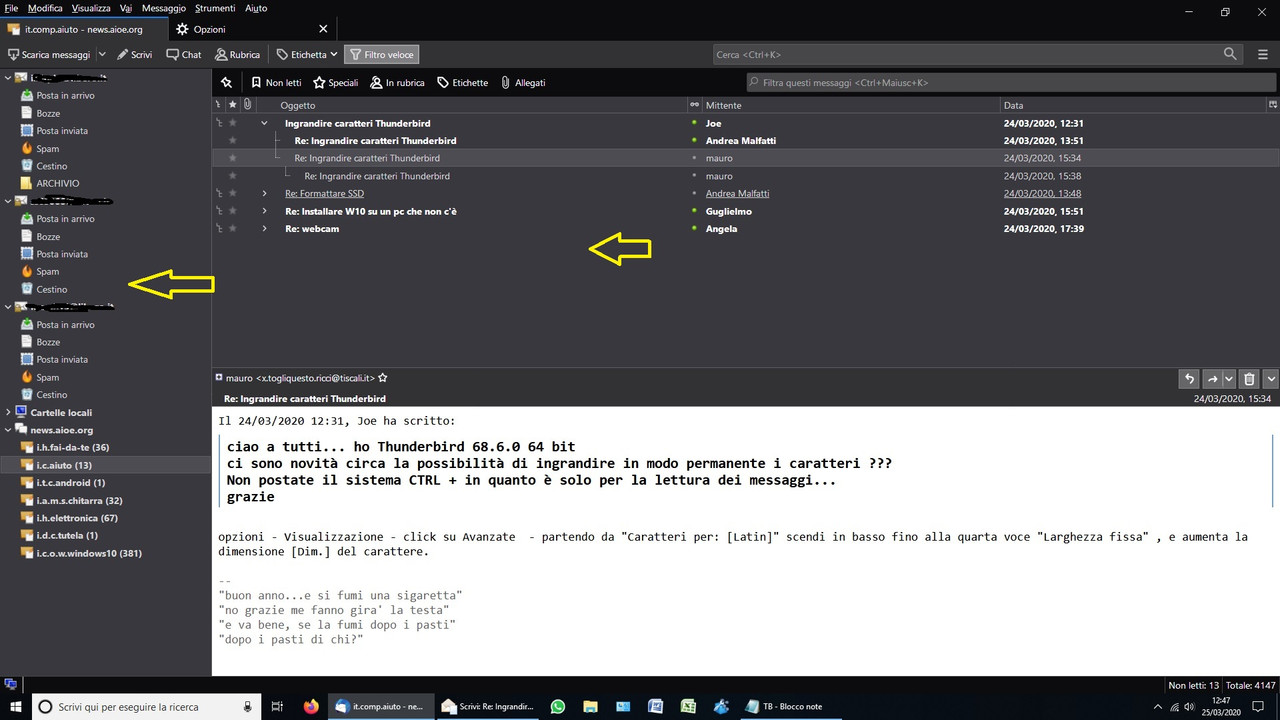Click the global Cerca search field
Image resolution: width=1280 pixels, height=720 pixels.
coord(977,54)
